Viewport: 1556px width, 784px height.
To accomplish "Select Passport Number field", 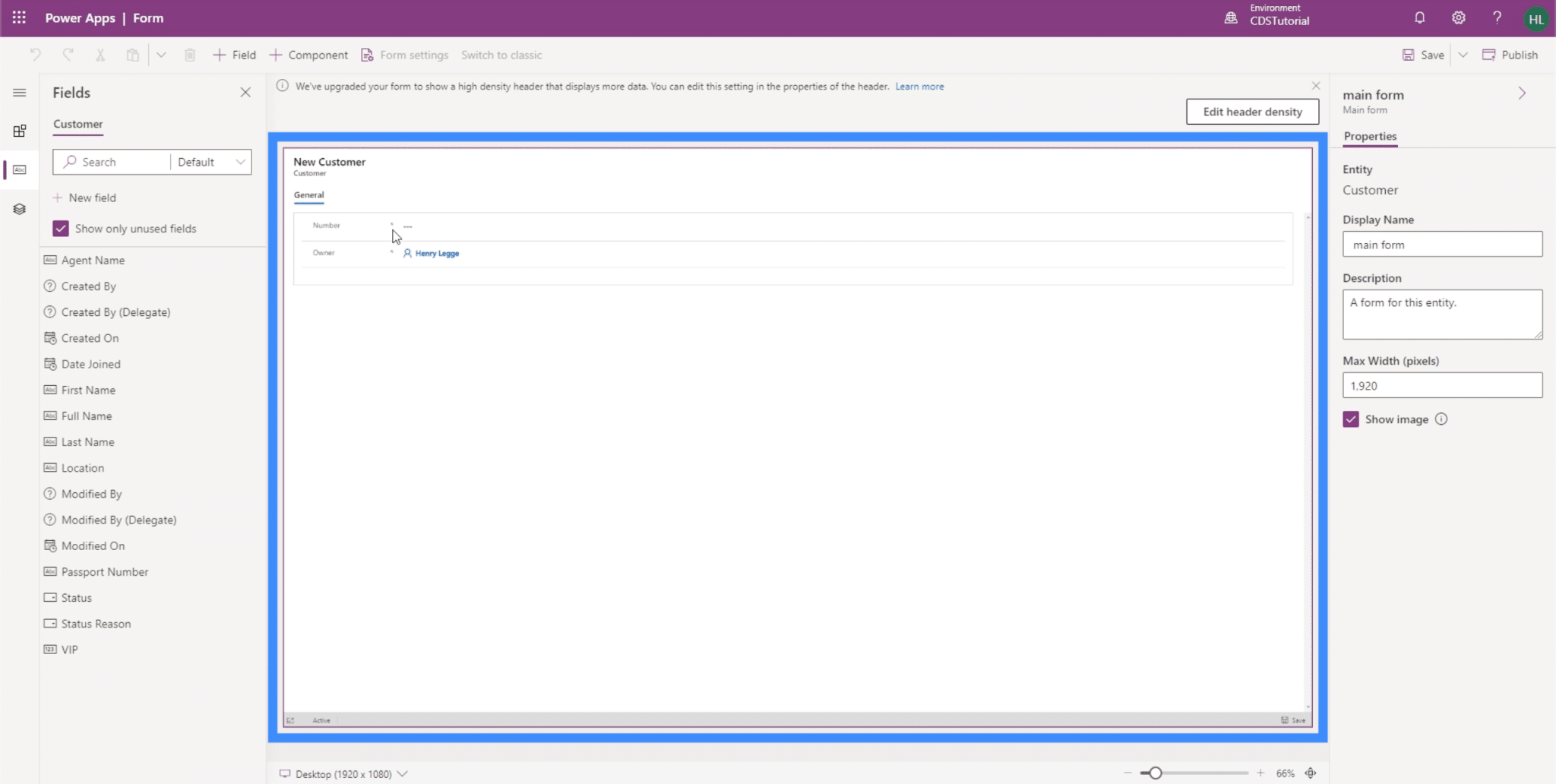I will (x=96, y=571).
